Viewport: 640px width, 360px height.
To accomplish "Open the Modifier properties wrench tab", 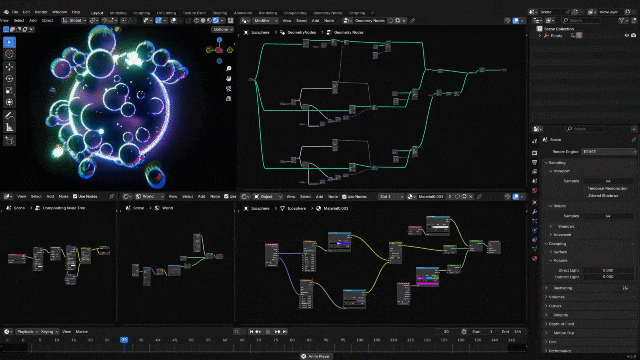I will point(535,211).
